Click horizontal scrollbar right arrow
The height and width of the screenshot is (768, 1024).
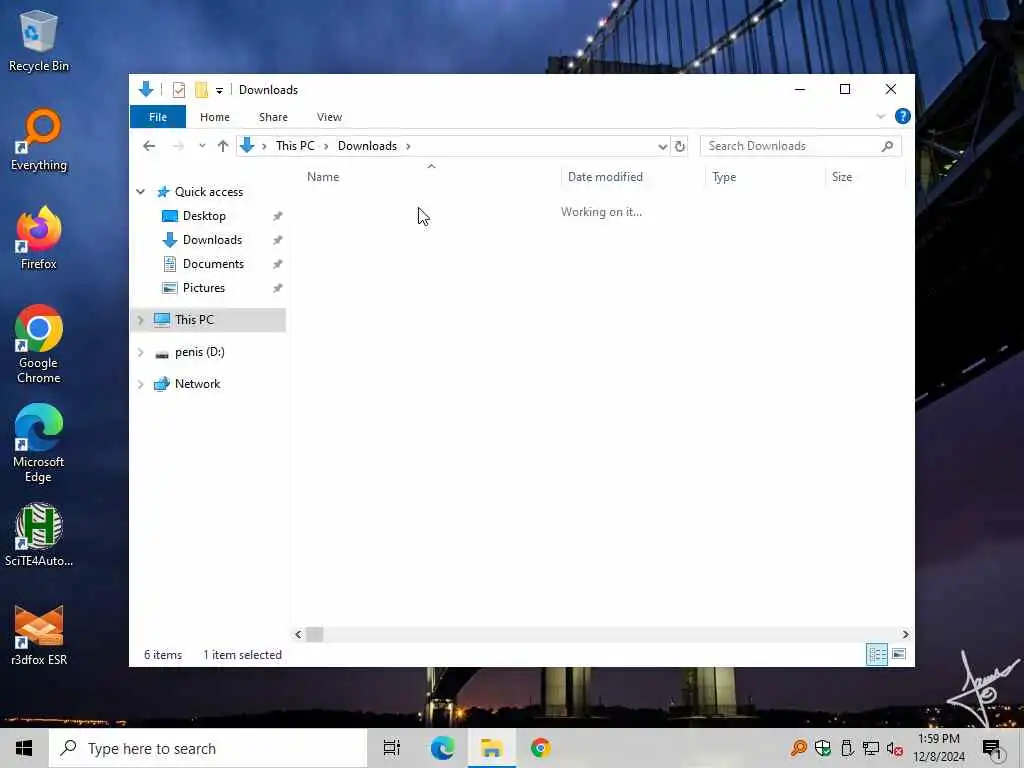tap(905, 634)
